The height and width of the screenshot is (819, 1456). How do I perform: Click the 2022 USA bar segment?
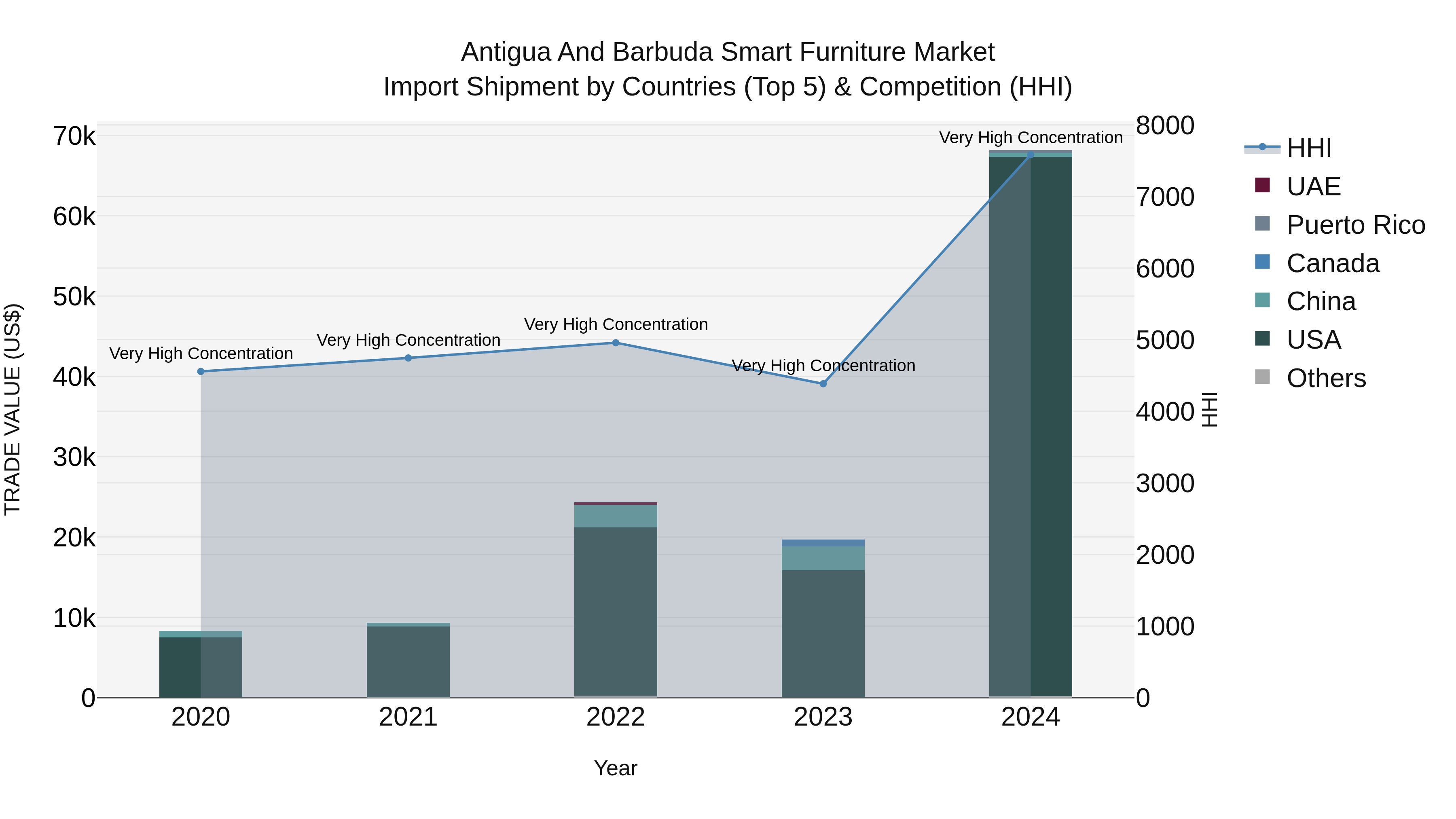click(616, 611)
